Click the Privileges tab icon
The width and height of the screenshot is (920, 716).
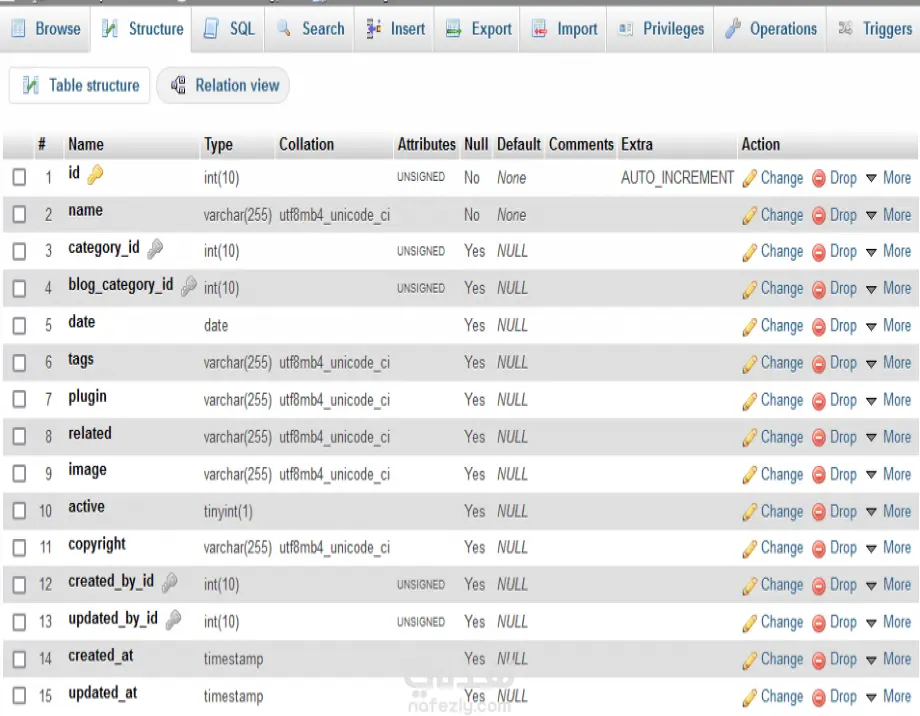625,28
